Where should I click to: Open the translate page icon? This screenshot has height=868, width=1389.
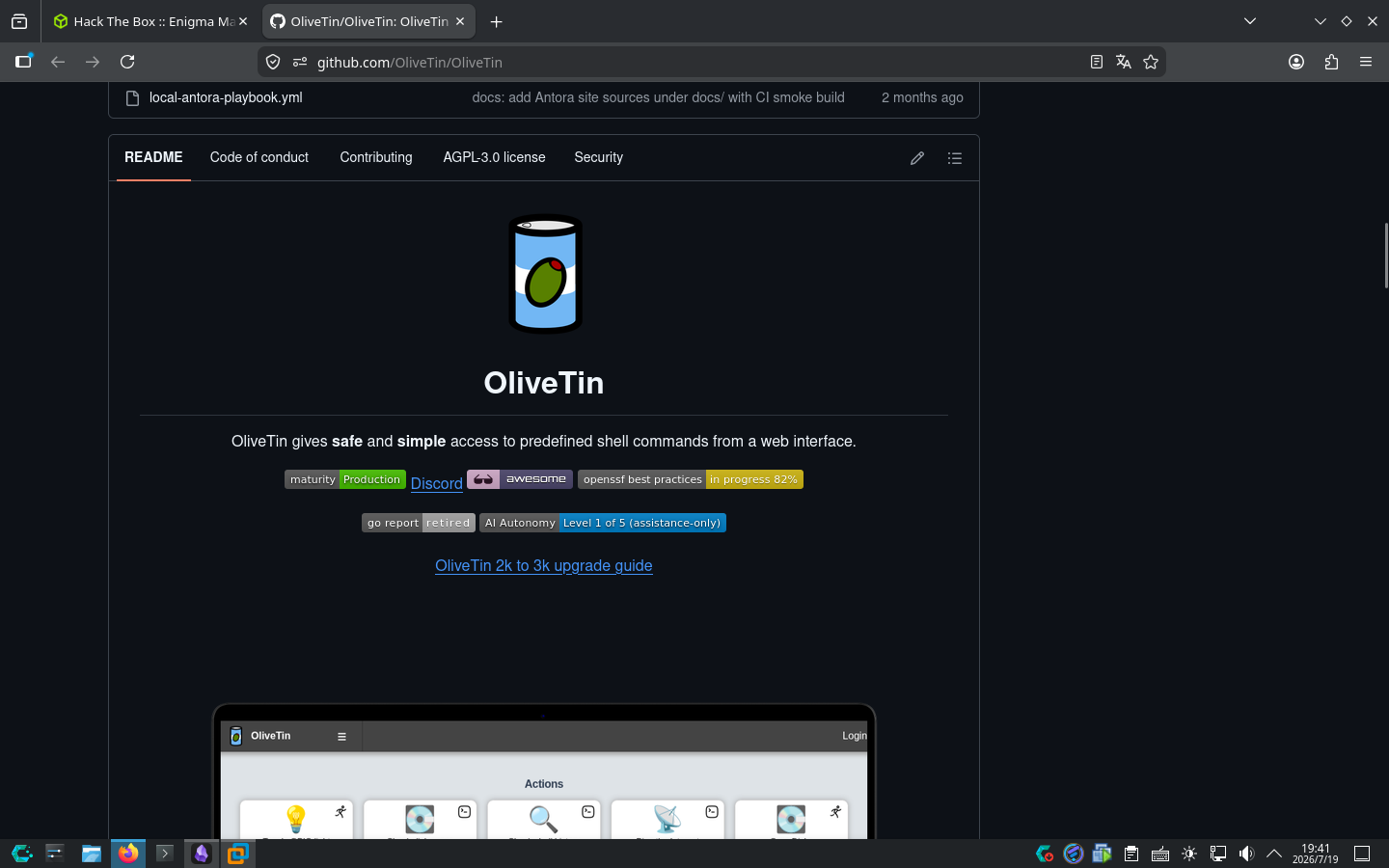point(1124,62)
